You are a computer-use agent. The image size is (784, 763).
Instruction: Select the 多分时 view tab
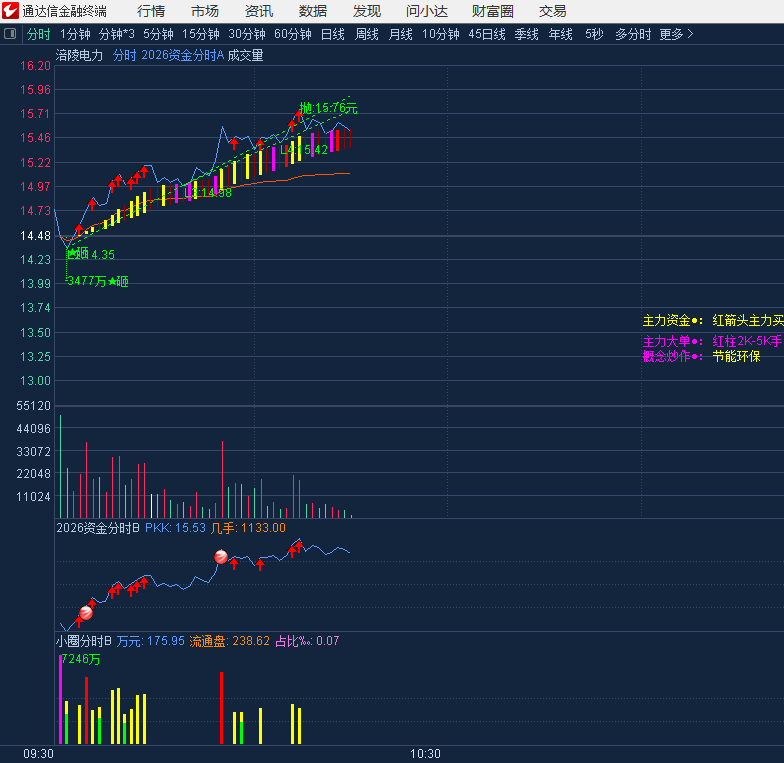[633, 34]
